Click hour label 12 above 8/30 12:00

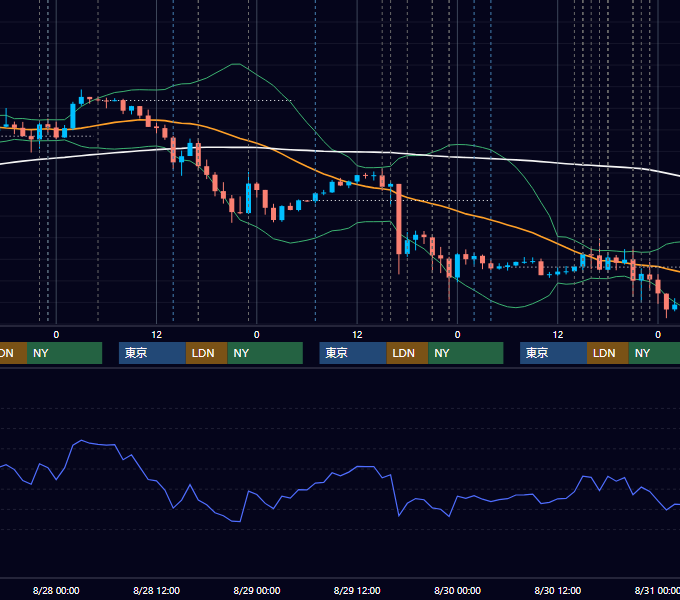click(558, 335)
